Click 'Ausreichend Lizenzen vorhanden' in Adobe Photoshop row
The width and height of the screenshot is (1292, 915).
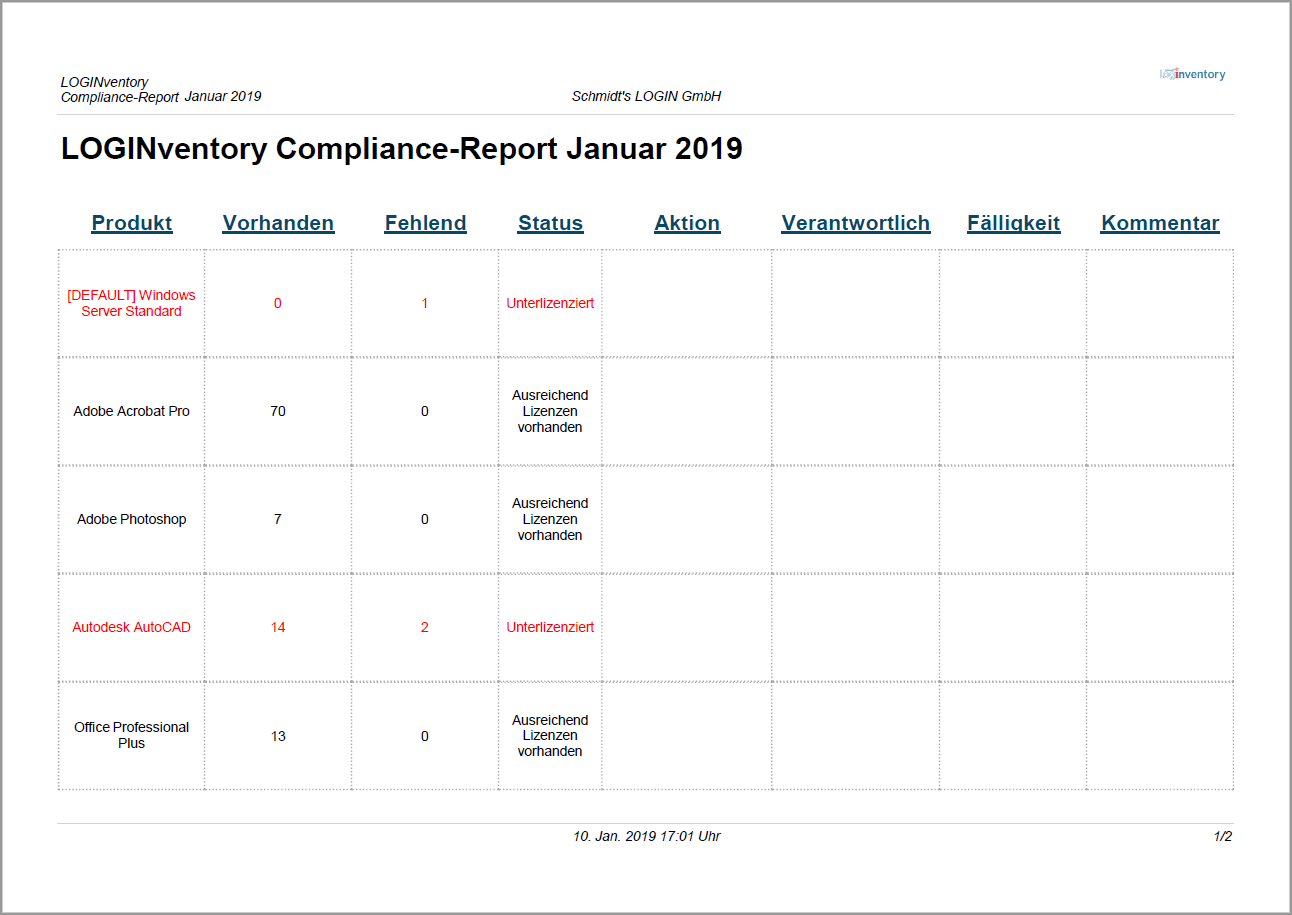coord(550,519)
